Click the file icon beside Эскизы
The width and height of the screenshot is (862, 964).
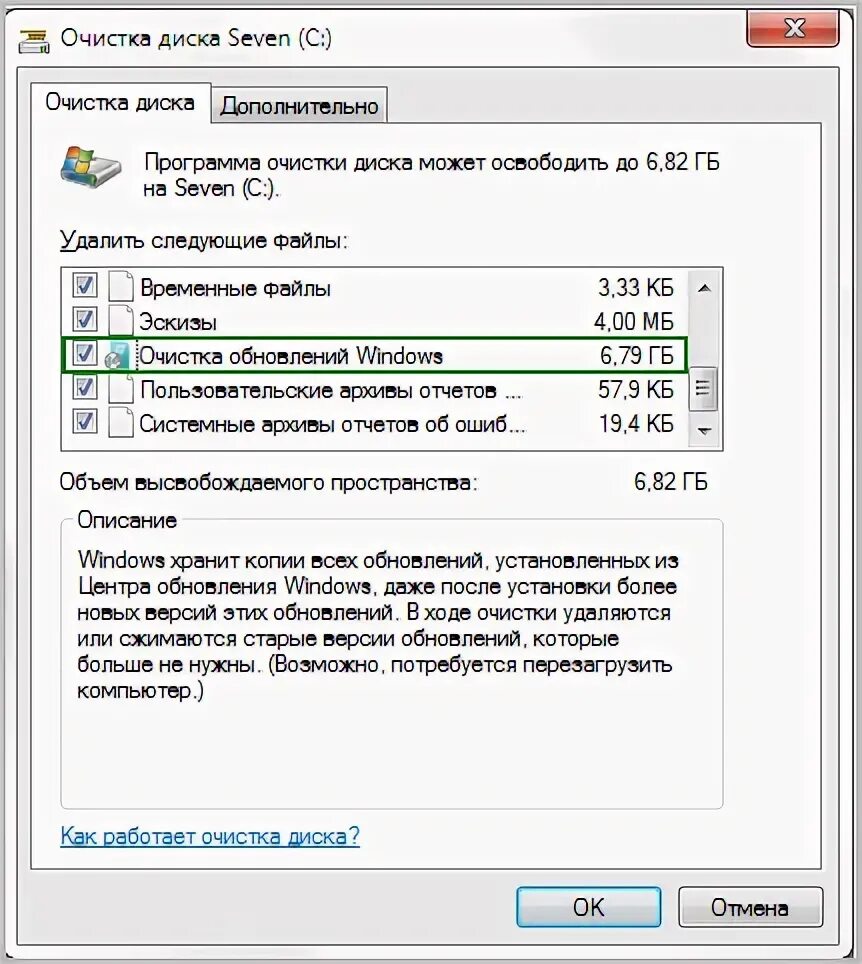click(121, 320)
